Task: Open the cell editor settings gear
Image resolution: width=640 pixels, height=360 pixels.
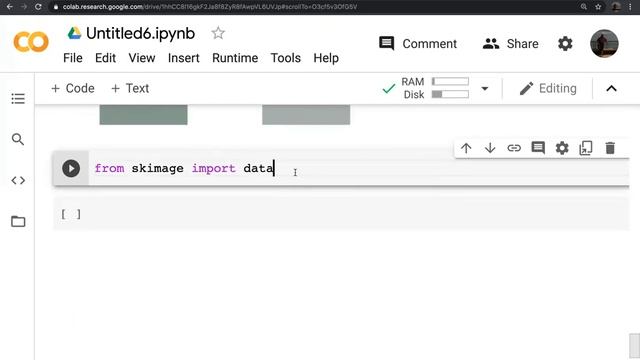Action: pyautogui.click(x=562, y=148)
